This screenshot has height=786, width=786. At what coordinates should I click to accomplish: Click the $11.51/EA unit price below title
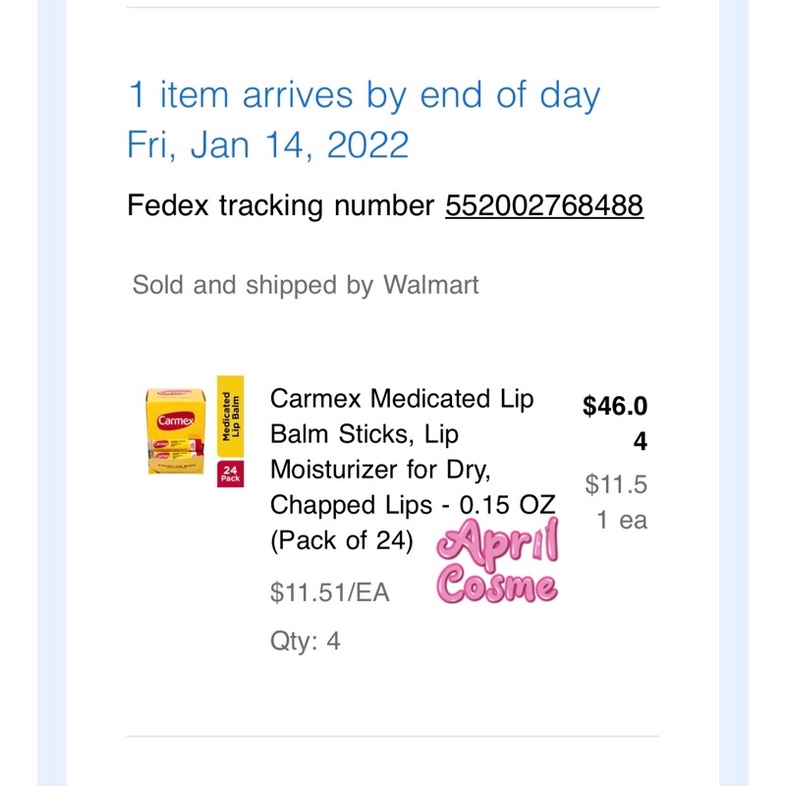pos(329,592)
